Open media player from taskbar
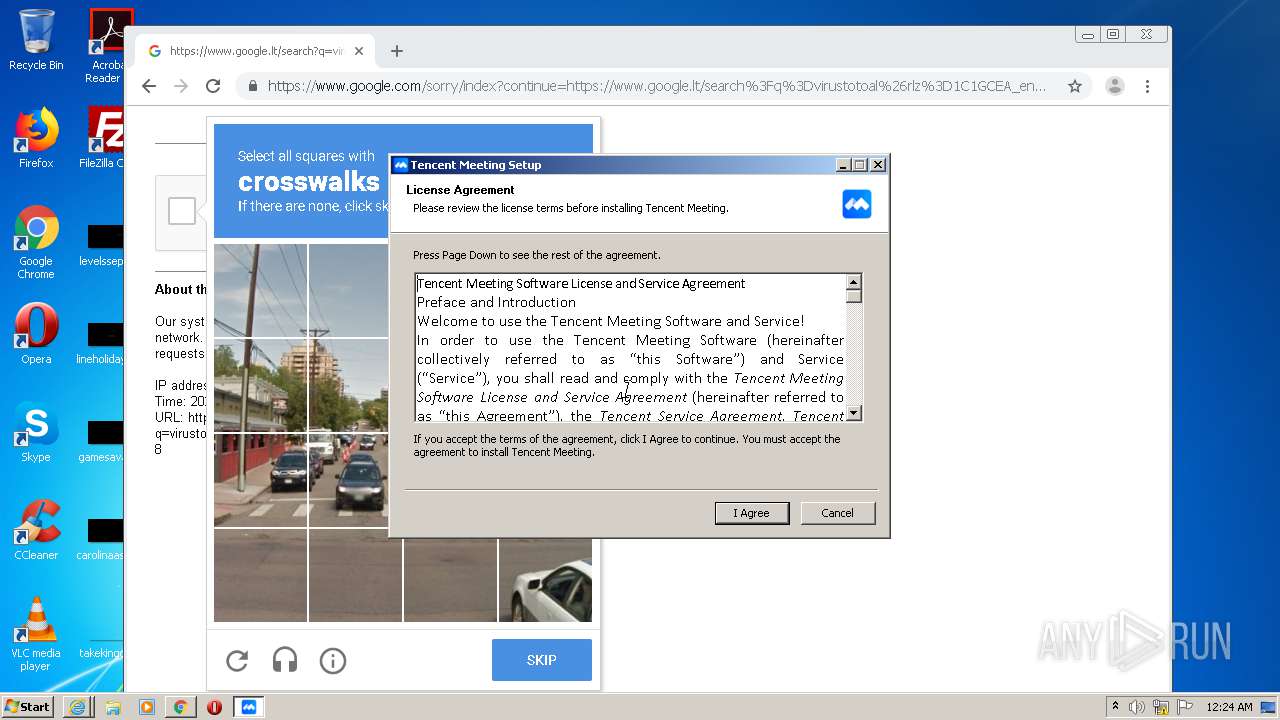The image size is (1280, 720). point(147,707)
